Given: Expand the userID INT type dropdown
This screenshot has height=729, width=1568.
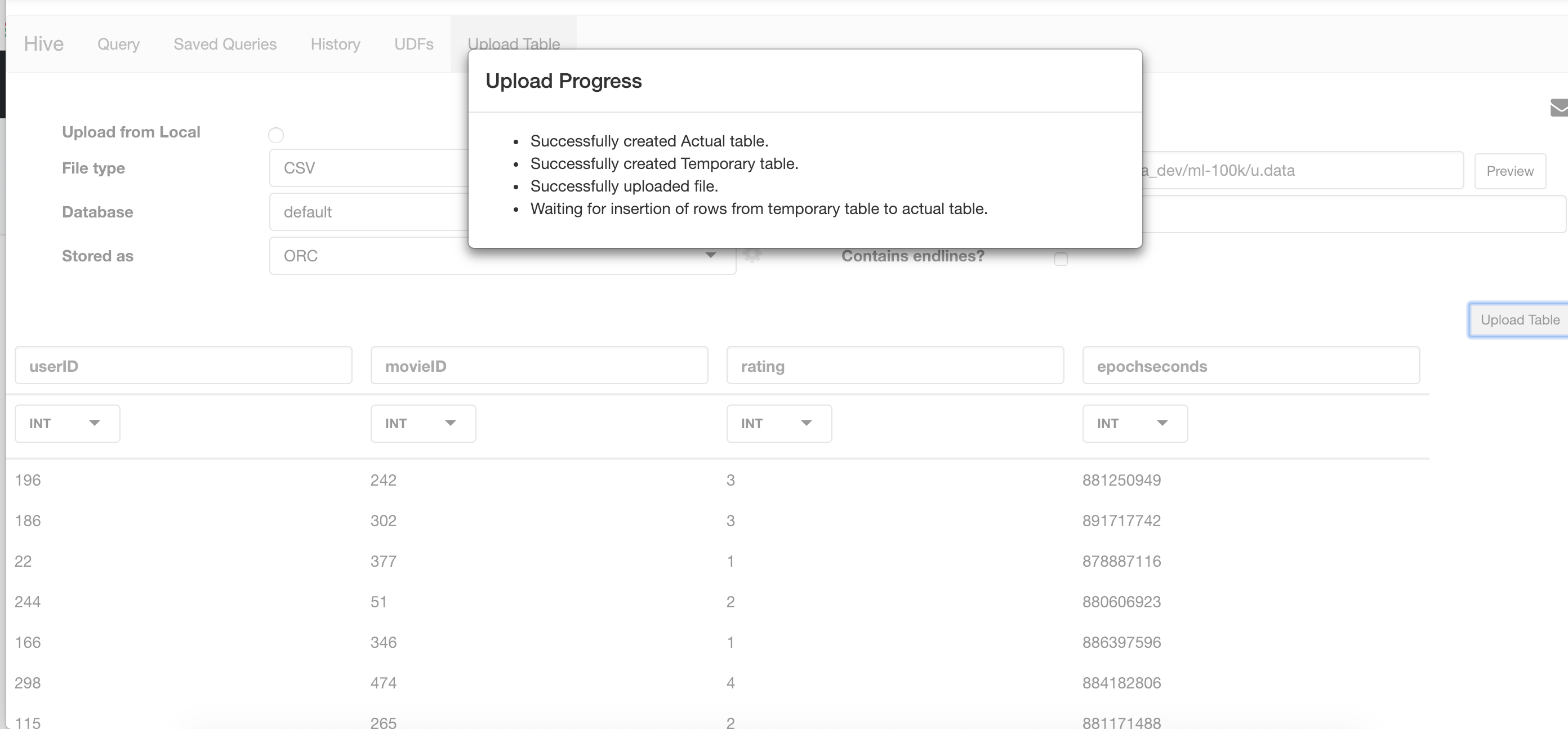Looking at the screenshot, I should point(95,422).
